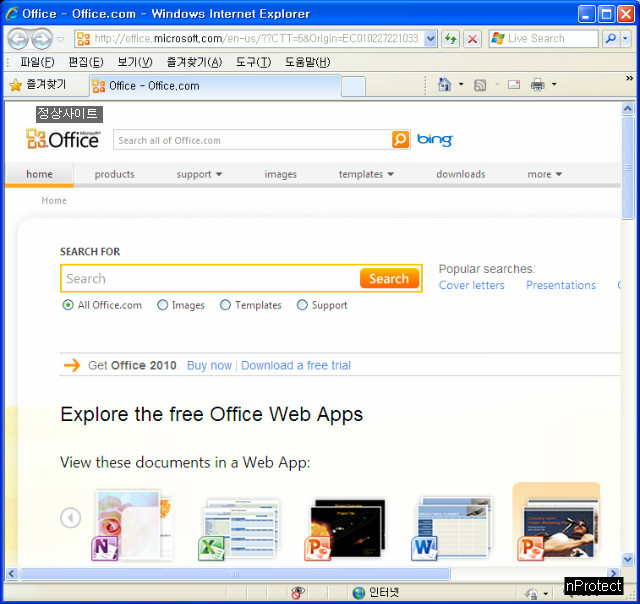Expand the Home button dropdown arrow
The image size is (640, 604).
coord(461,84)
